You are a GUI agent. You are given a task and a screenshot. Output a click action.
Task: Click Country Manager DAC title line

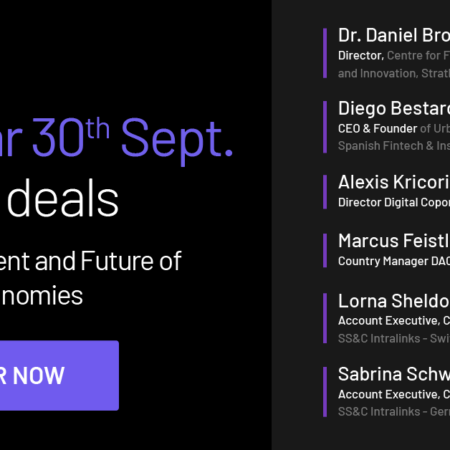click(x=394, y=261)
